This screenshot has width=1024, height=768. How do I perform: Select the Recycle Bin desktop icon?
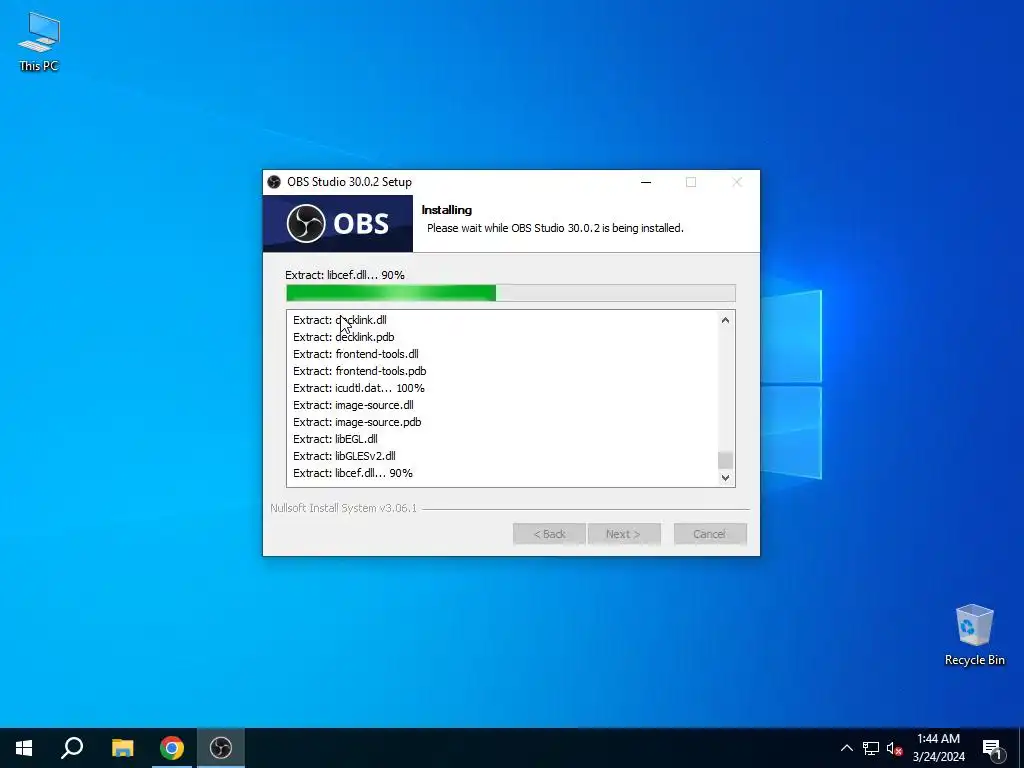click(974, 634)
